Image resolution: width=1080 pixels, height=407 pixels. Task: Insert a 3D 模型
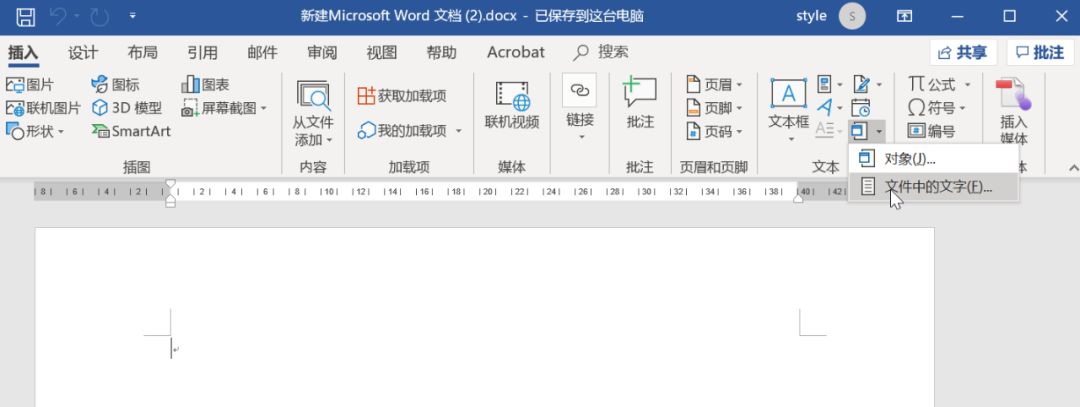point(127,108)
